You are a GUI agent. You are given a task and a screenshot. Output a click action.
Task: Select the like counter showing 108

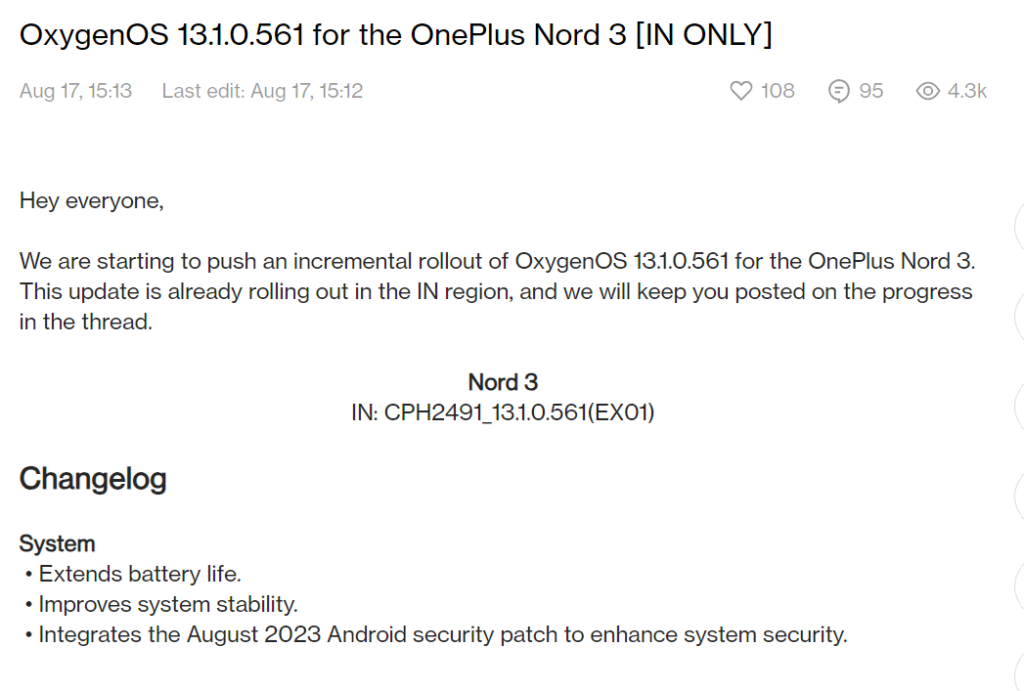(777, 90)
